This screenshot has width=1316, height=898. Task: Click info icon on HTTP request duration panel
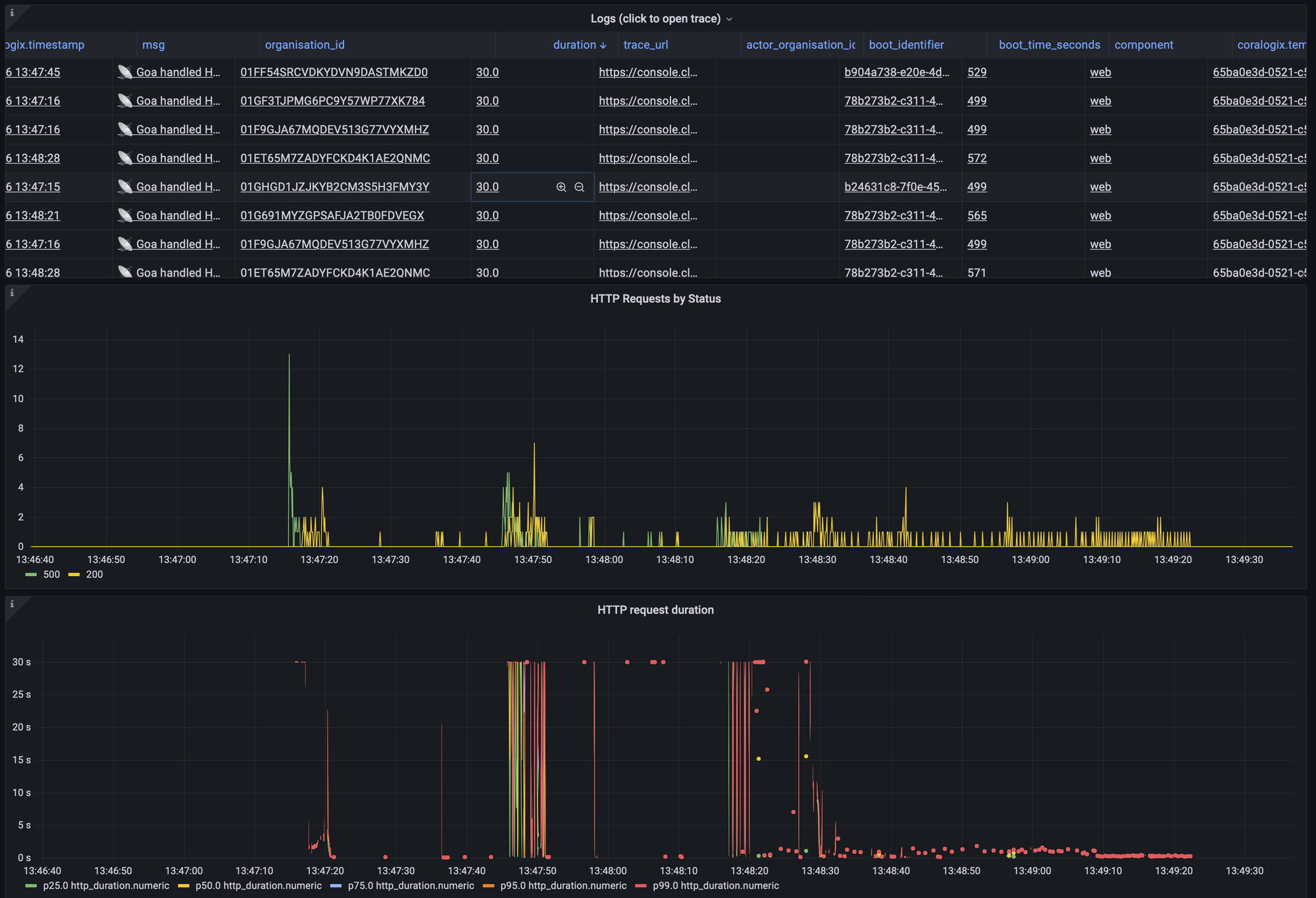(12, 604)
